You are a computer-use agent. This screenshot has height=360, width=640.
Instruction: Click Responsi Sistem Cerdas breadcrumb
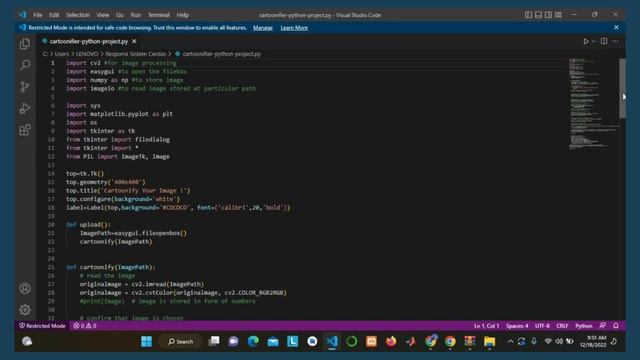(x=136, y=54)
